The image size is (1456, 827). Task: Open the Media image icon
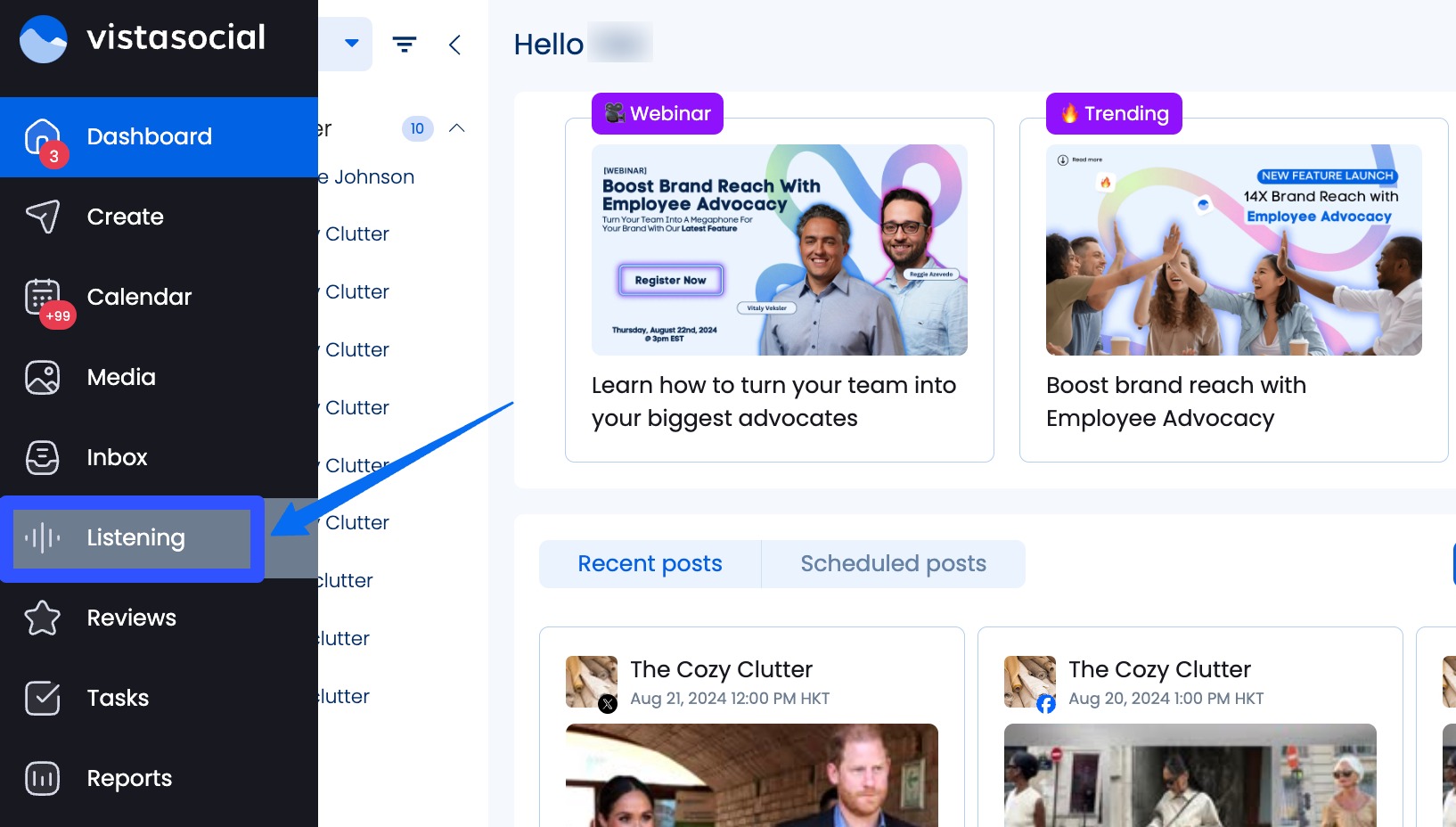[x=43, y=377]
